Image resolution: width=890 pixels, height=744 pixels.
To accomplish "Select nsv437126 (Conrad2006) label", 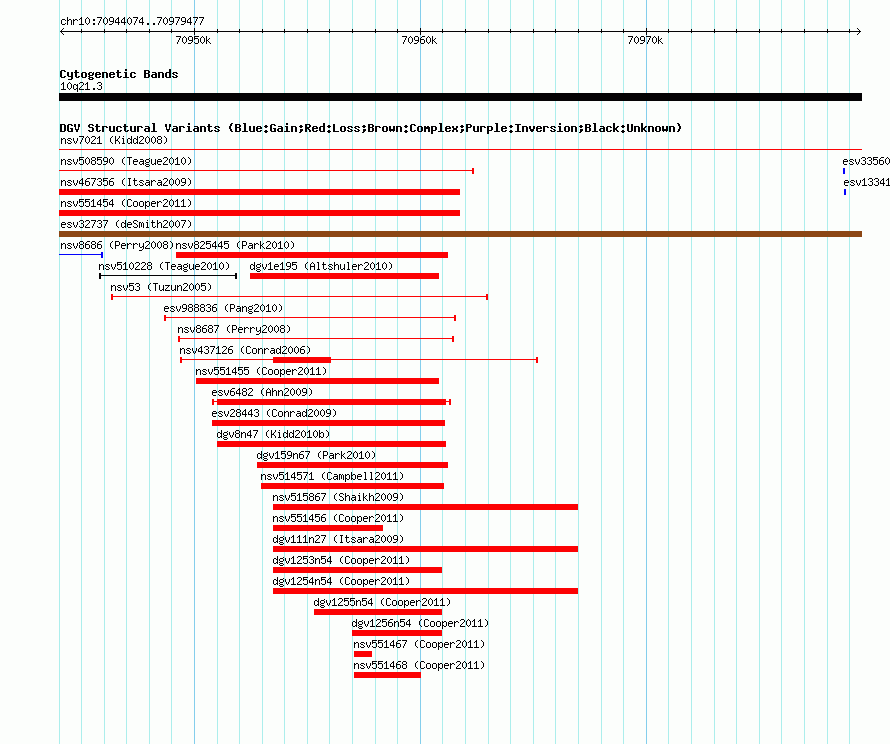I will click(x=245, y=350).
